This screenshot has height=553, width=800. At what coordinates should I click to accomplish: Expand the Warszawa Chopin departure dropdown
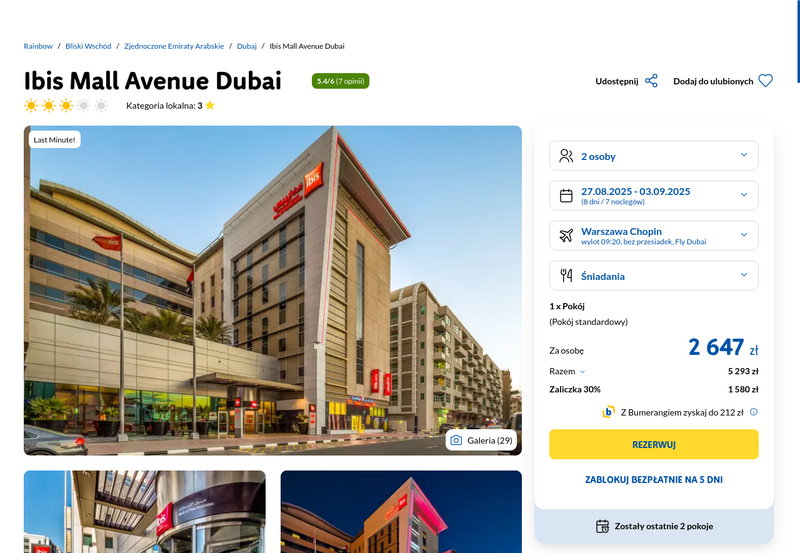tap(654, 235)
